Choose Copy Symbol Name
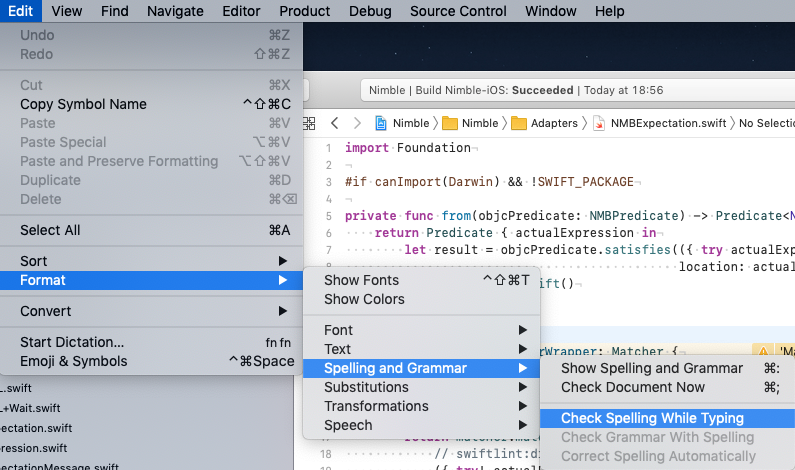The width and height of the screenshot is (795, 470). (83, 104)
